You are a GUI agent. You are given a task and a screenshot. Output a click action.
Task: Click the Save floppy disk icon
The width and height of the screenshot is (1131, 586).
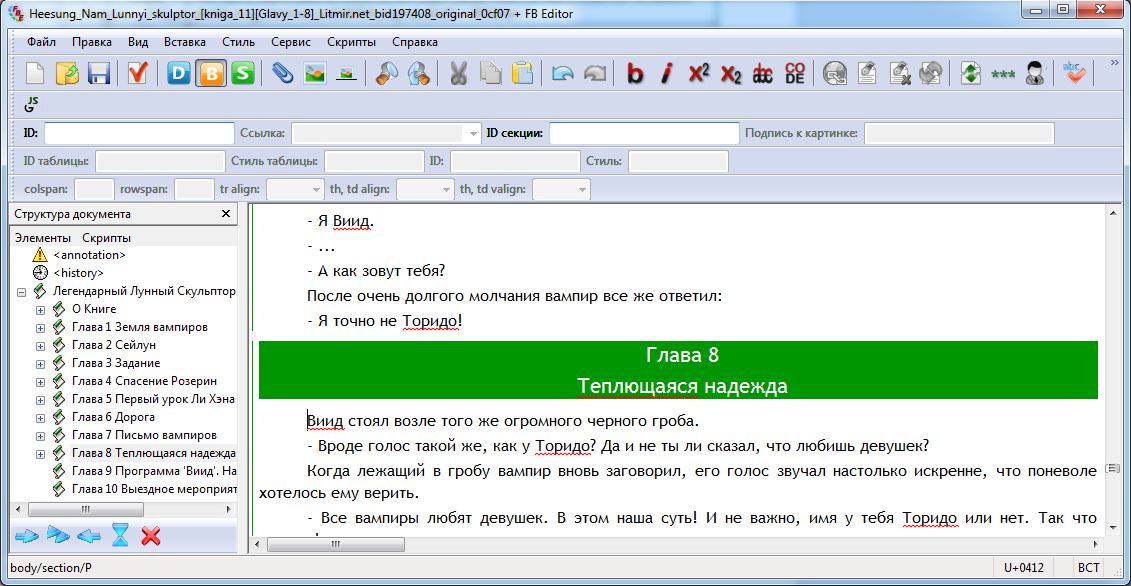pyautogui.click(x=98, y=73)
